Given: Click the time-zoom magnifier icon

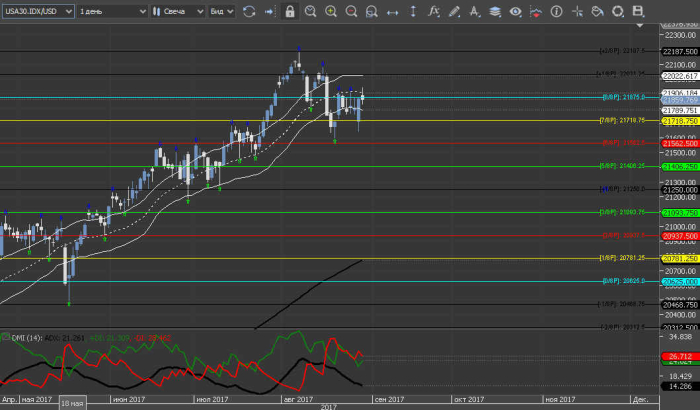Looking at the screenshot, I should pos(310,12).
